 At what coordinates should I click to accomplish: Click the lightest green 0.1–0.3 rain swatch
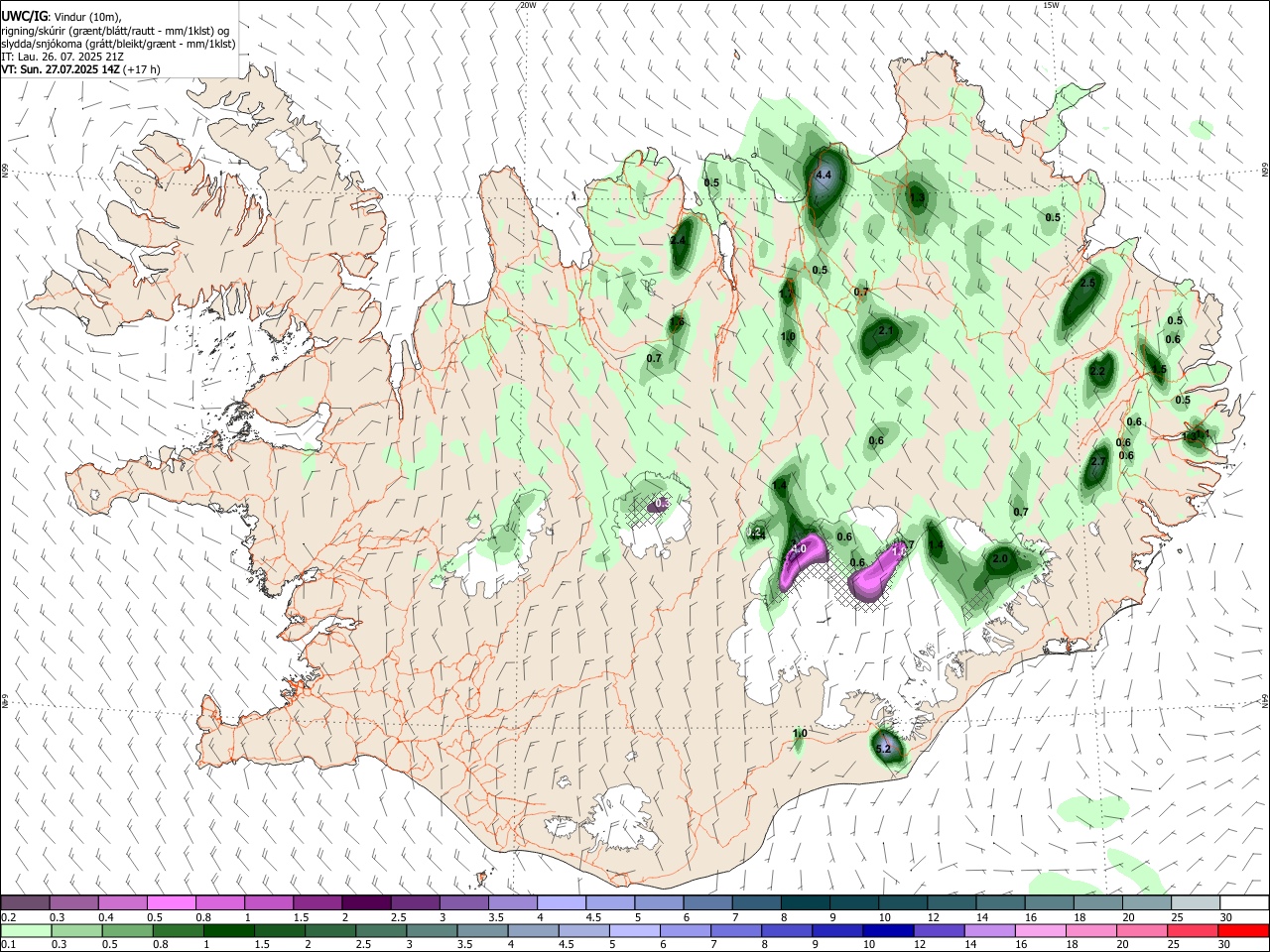pyautogui.click(x=27, y=930)
